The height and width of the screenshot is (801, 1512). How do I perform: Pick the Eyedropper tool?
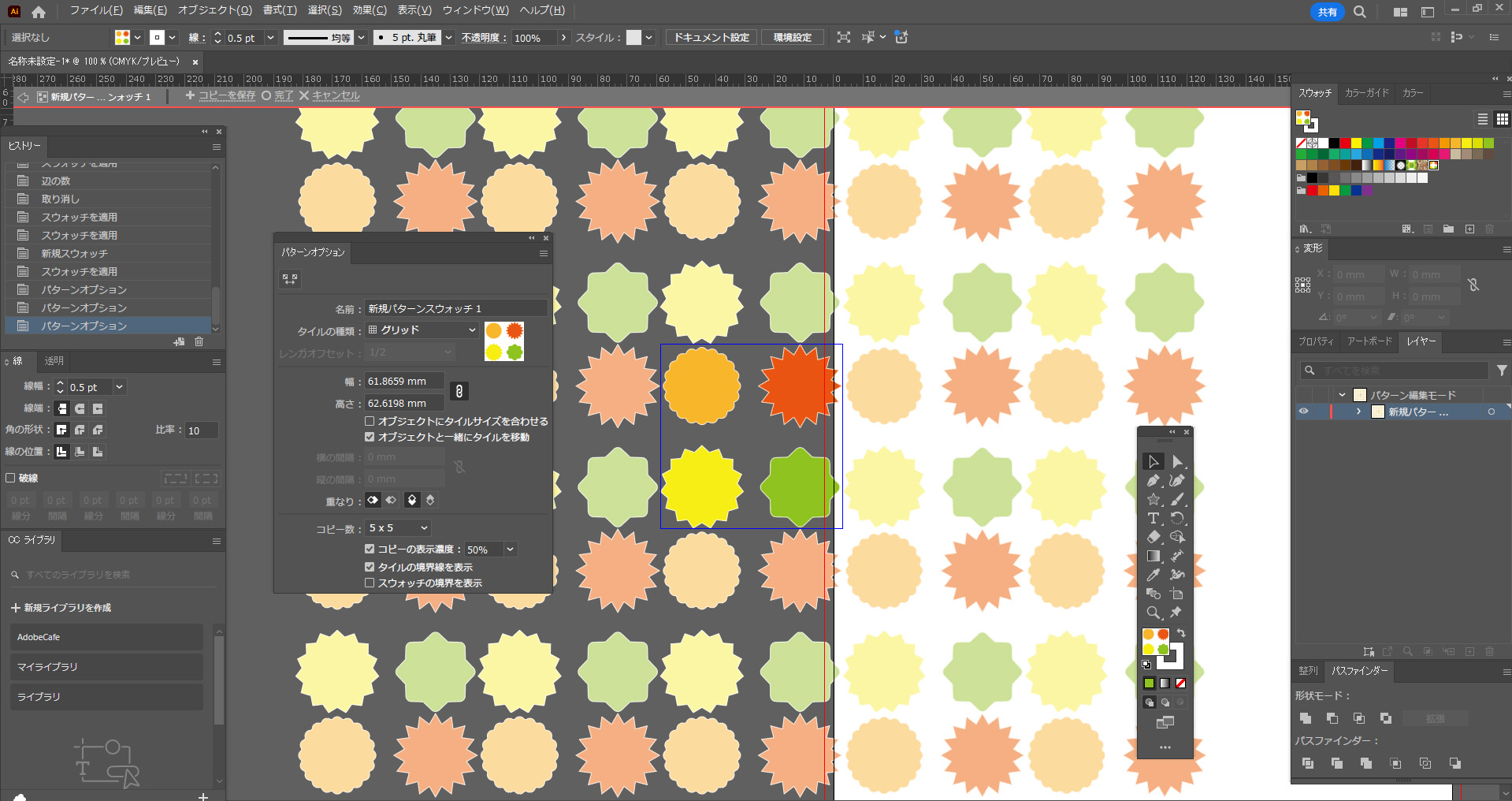click(1154, 575)
